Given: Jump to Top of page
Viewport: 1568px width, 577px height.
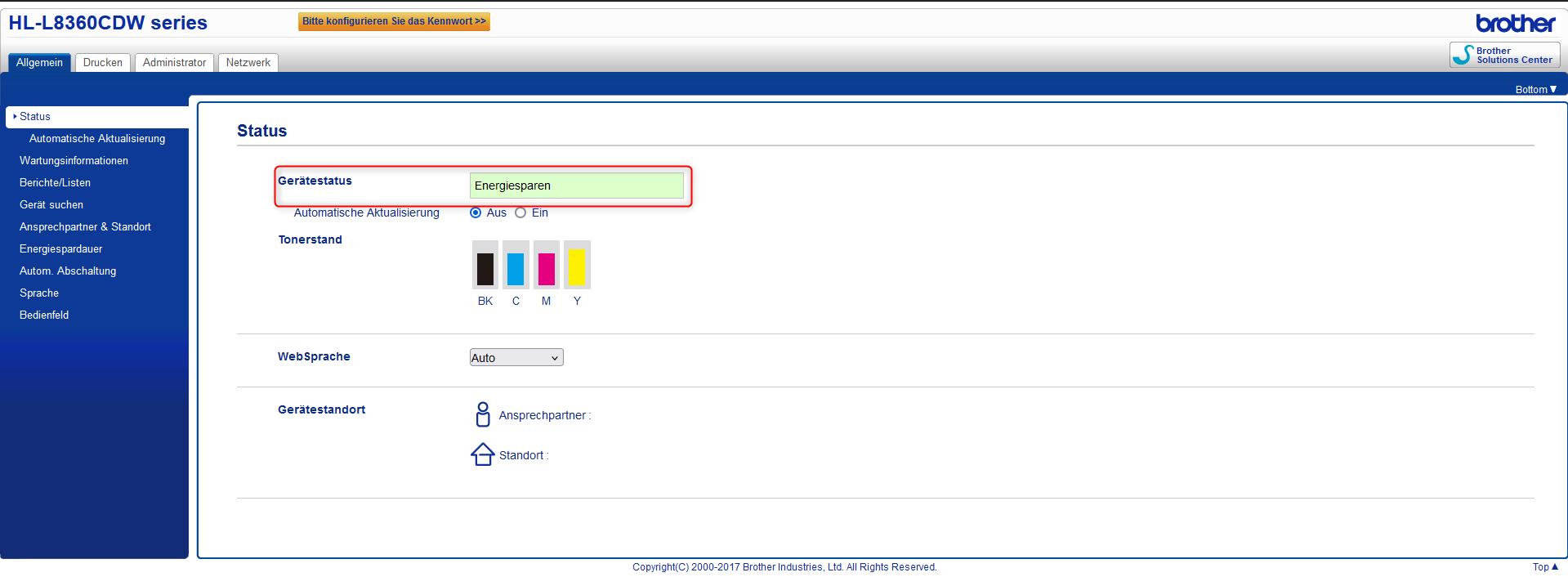Looking at the screenshot, I should 1545,567.
